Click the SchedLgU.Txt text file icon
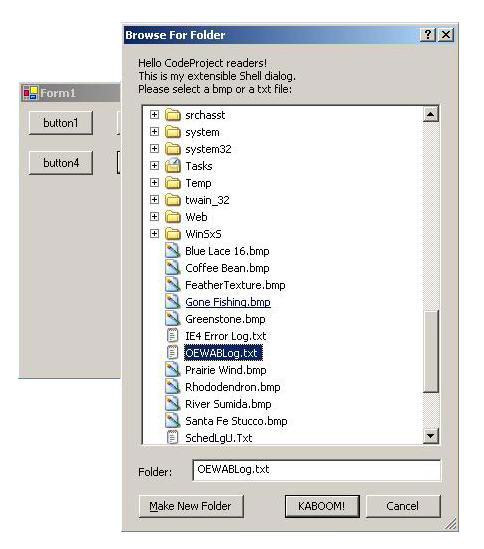Screen dimensions: 484x549 point(172,438)
